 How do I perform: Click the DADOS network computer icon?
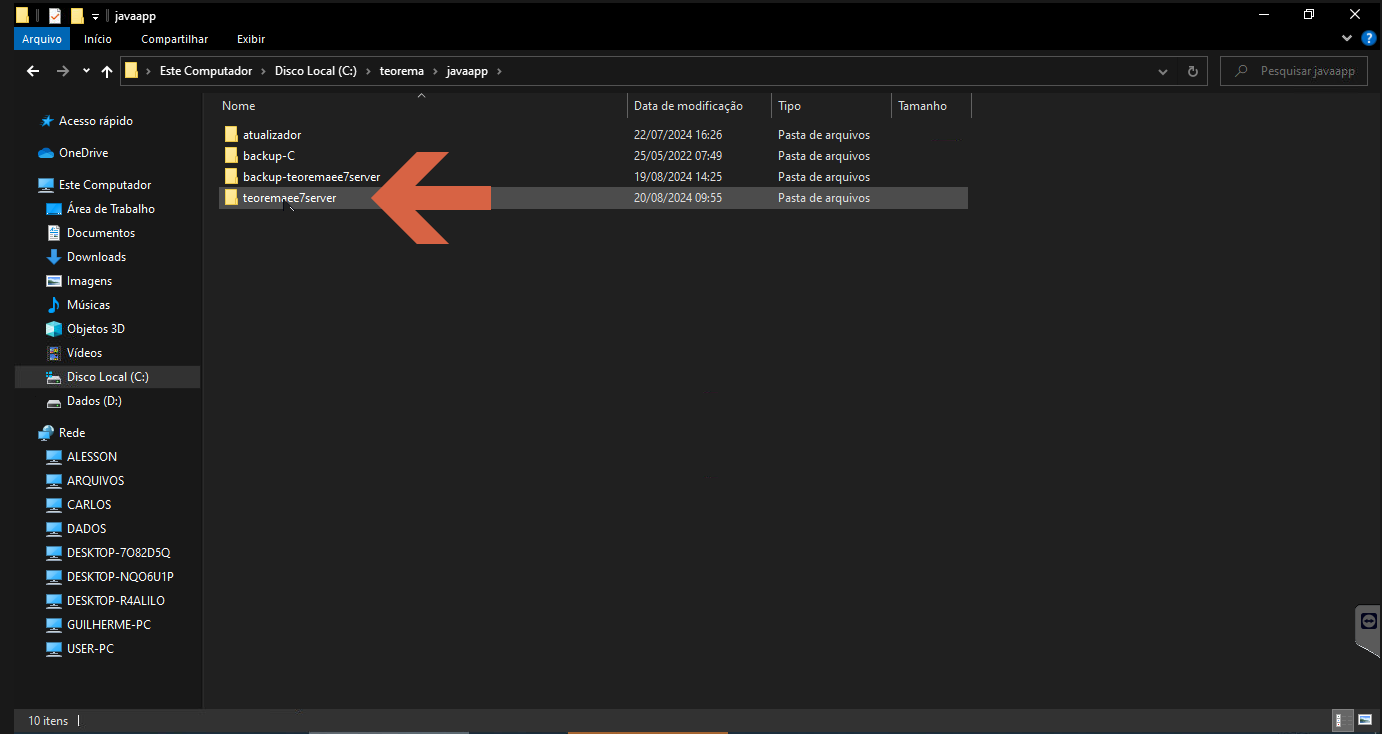pos(54,529)
